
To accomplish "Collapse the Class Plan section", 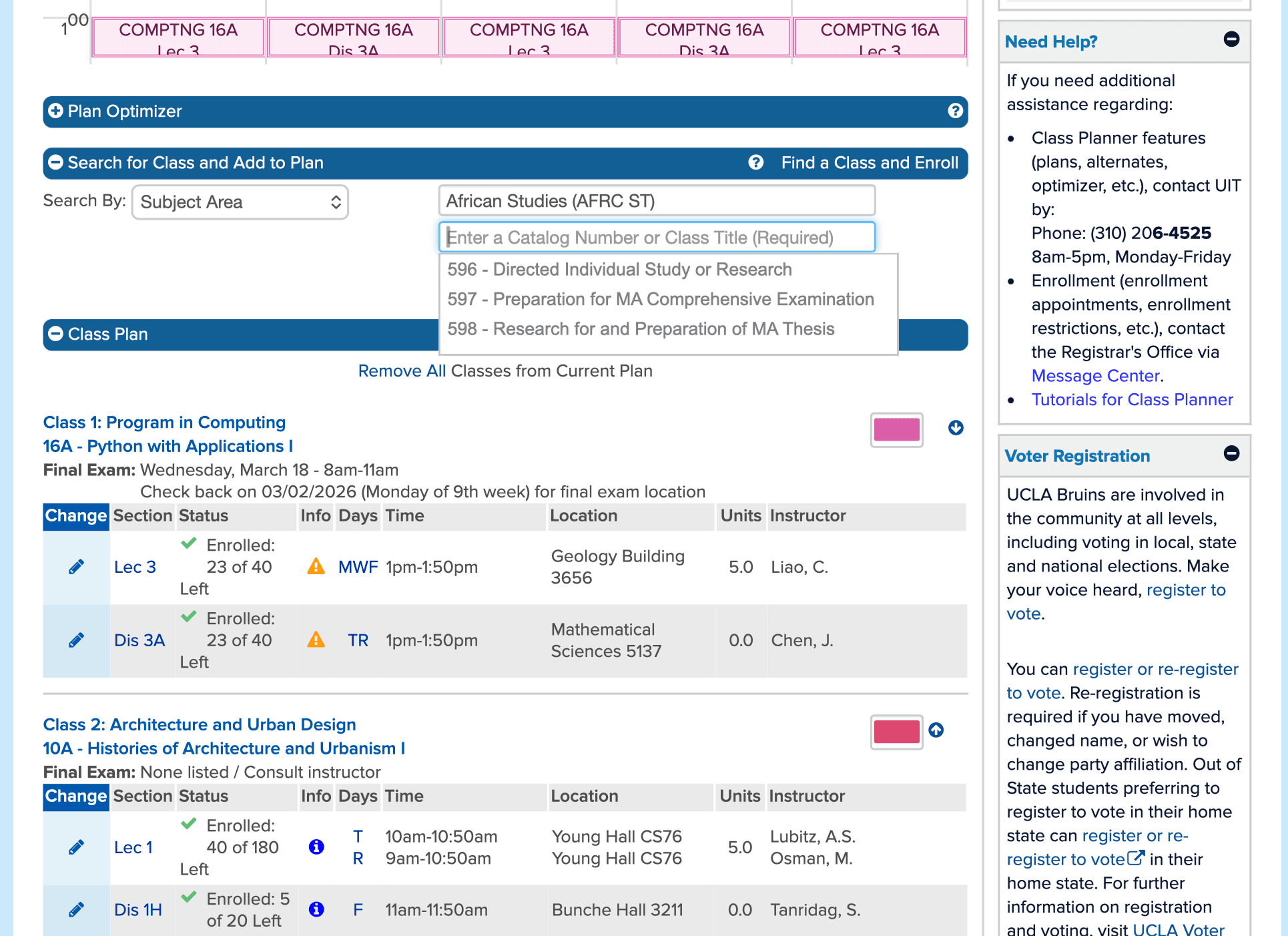I will click(x=56, y=334).
